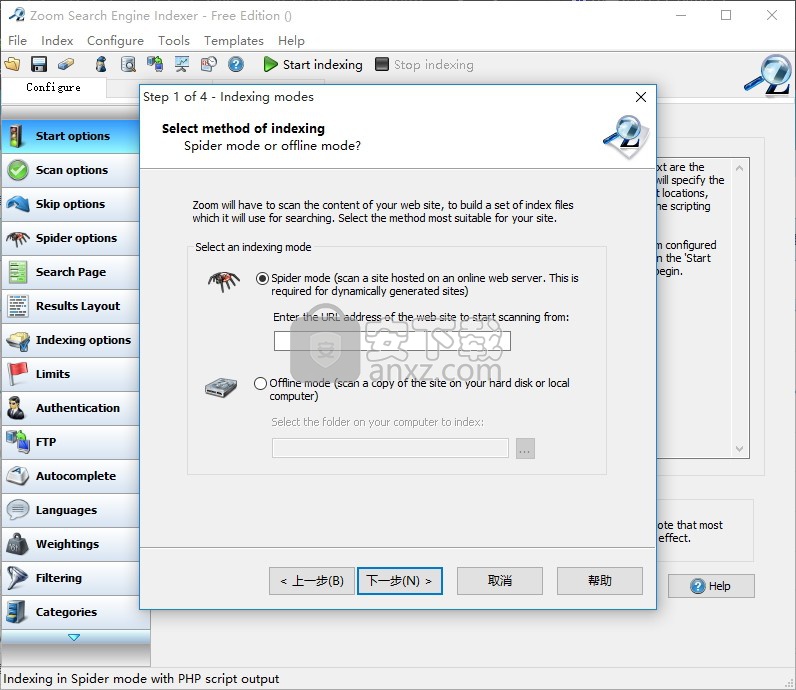The width and height of the screenshot is (796, 690).
Task: Open Results Layout in sidebar
Action: click(71, 306)
